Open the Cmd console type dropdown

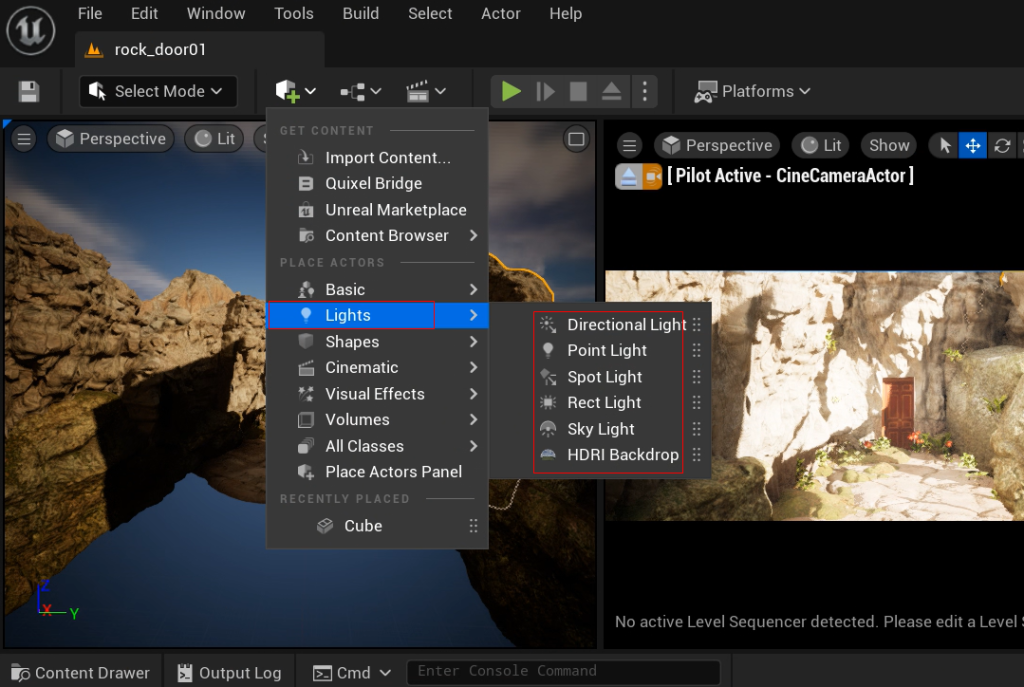click(x=352, y=673)
